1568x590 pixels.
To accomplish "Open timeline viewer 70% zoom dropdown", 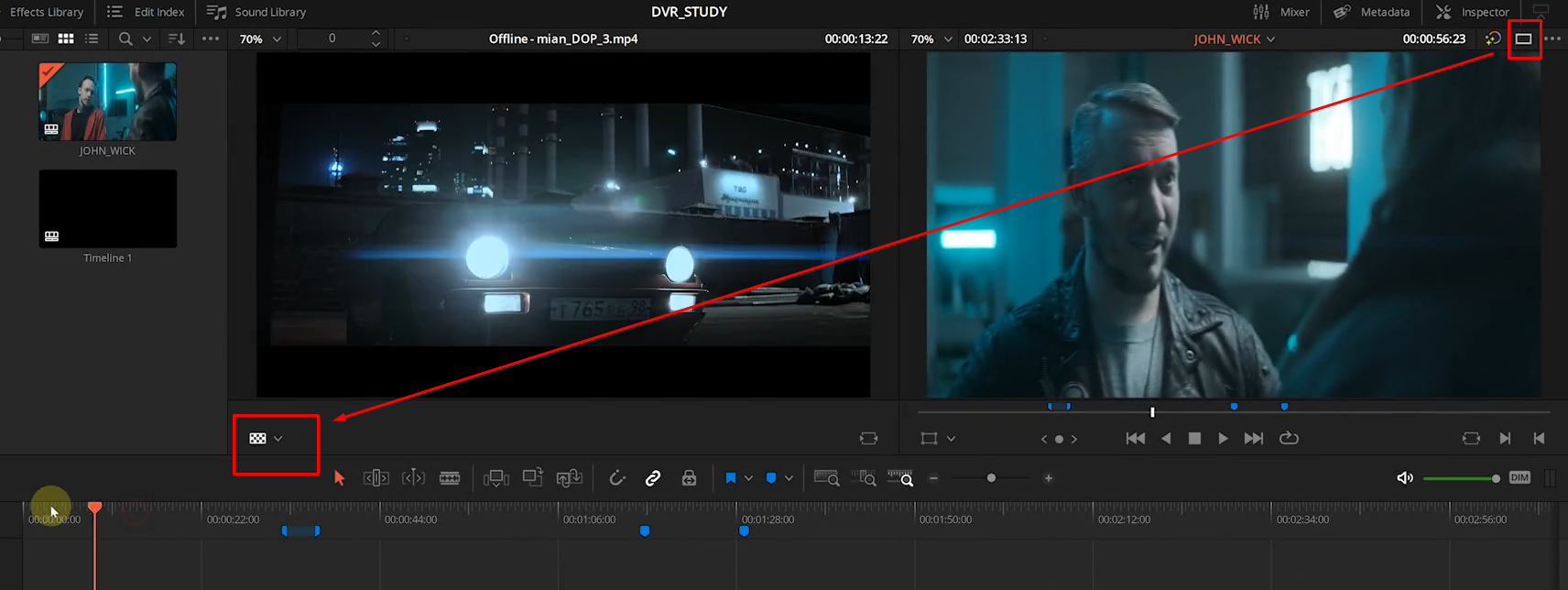I will tap(932, 39).
